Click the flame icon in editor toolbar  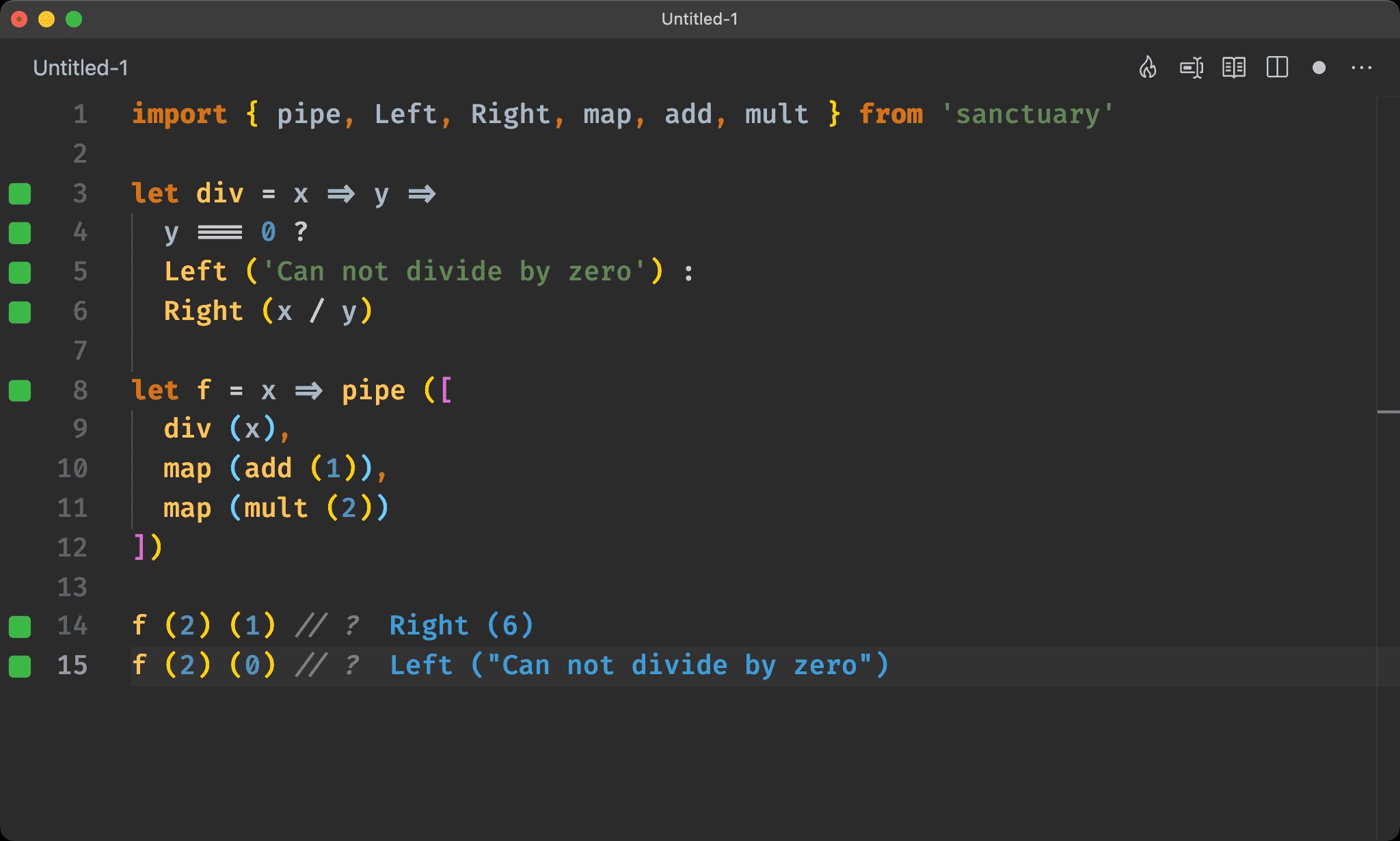pos(1148,67)
